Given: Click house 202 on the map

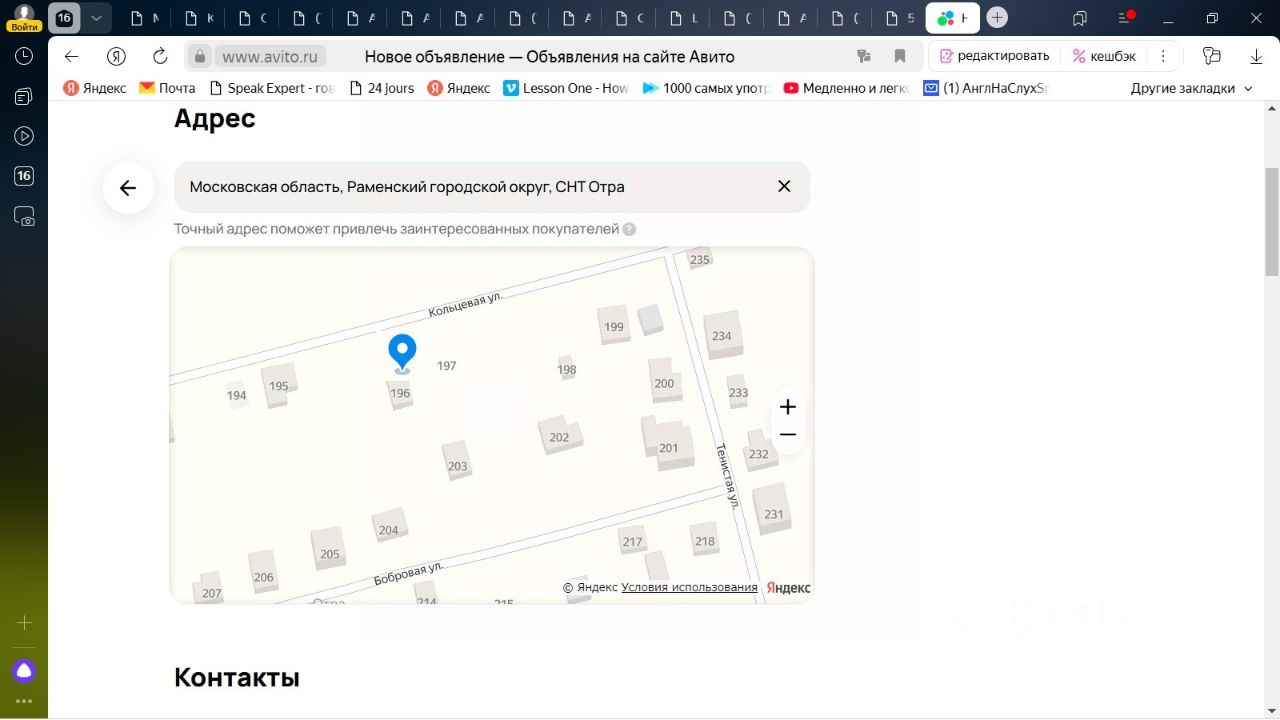Looking at the screenshot, I should (559, 436).
